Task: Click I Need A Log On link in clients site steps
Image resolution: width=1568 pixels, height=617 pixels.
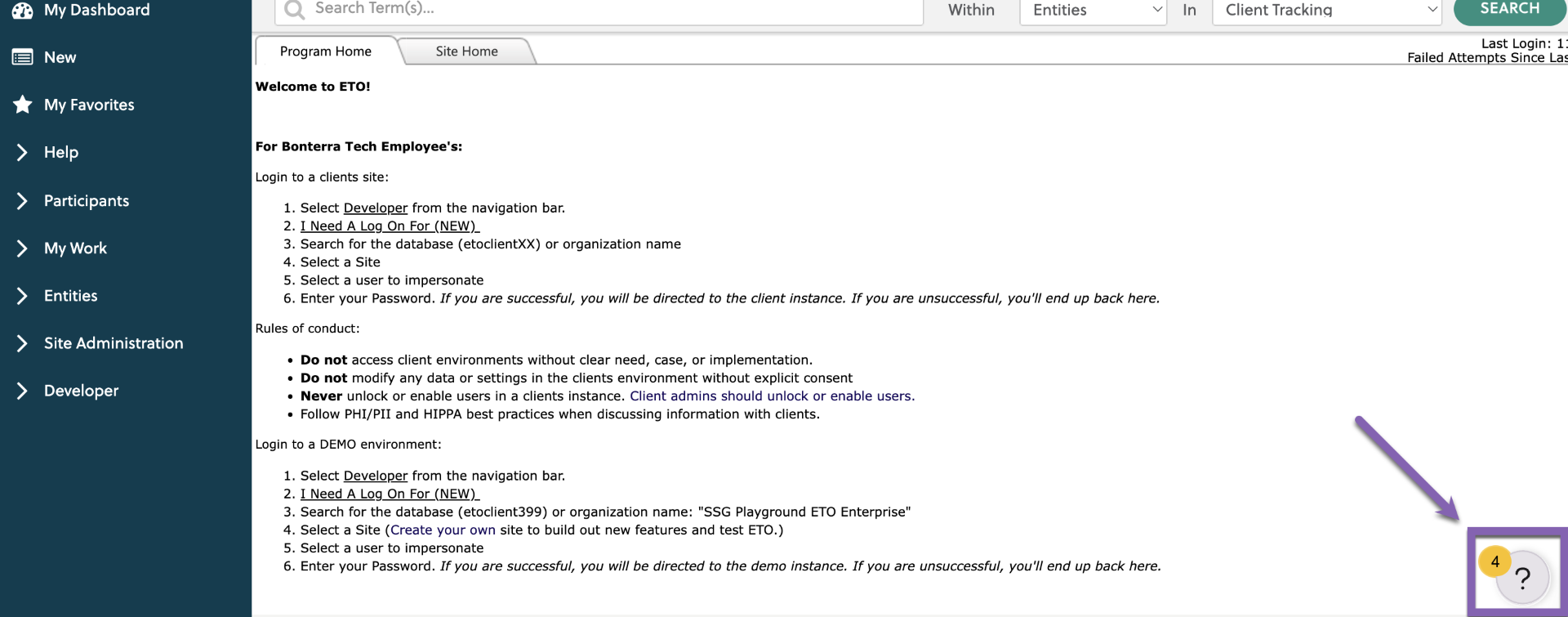Action: 390,226
